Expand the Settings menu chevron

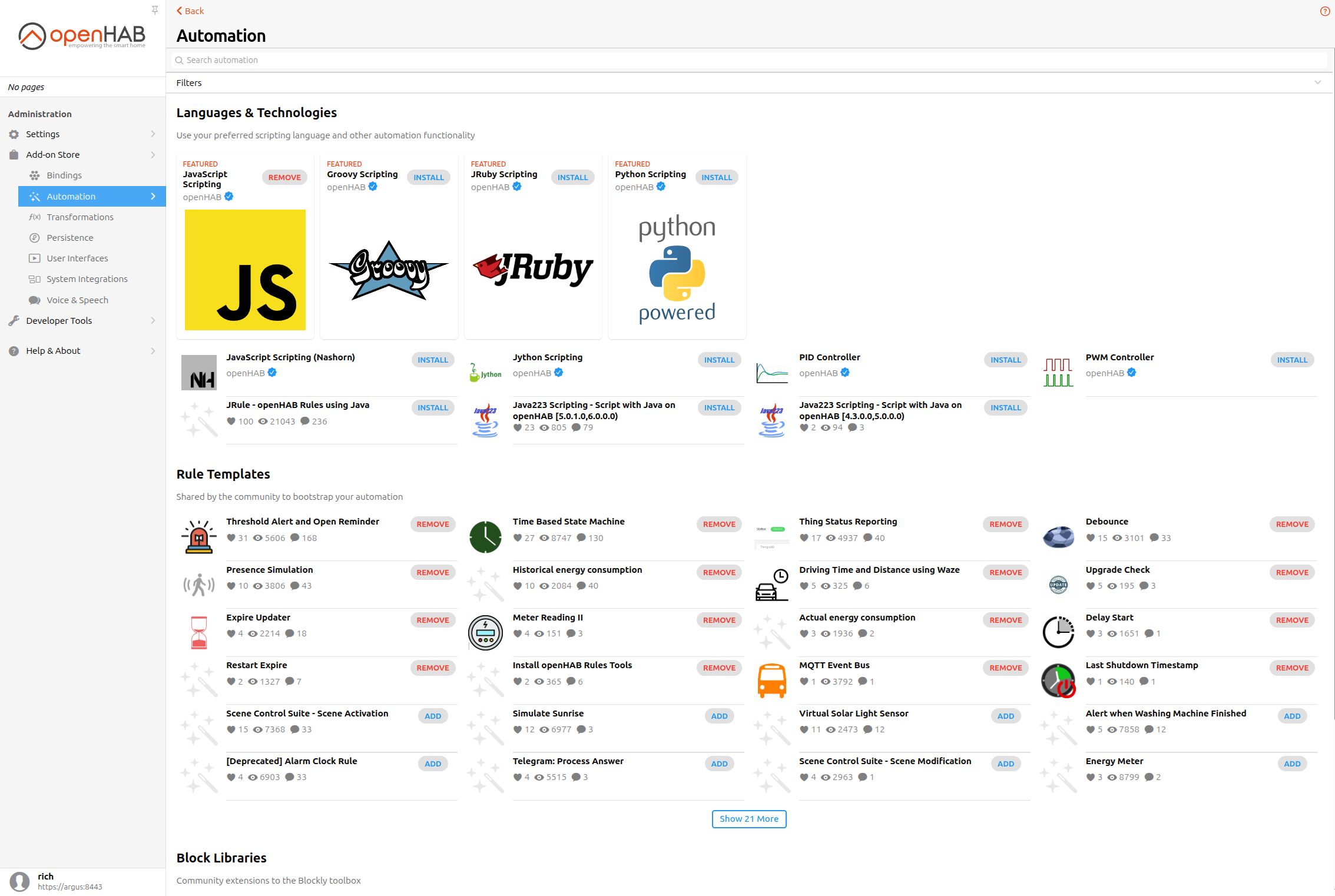click(153, 134)
